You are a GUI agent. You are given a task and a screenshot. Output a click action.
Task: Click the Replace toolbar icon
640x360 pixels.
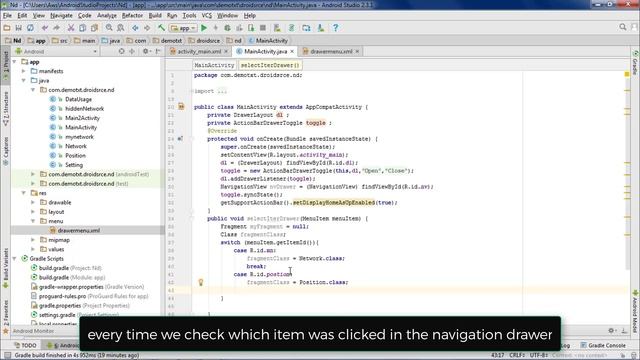pos(121,28)
